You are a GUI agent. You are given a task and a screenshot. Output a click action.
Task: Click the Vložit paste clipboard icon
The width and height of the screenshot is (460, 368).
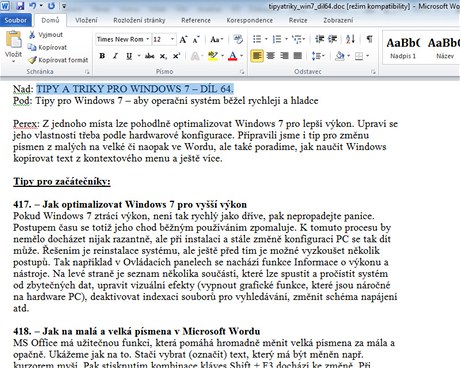point(14,39)
